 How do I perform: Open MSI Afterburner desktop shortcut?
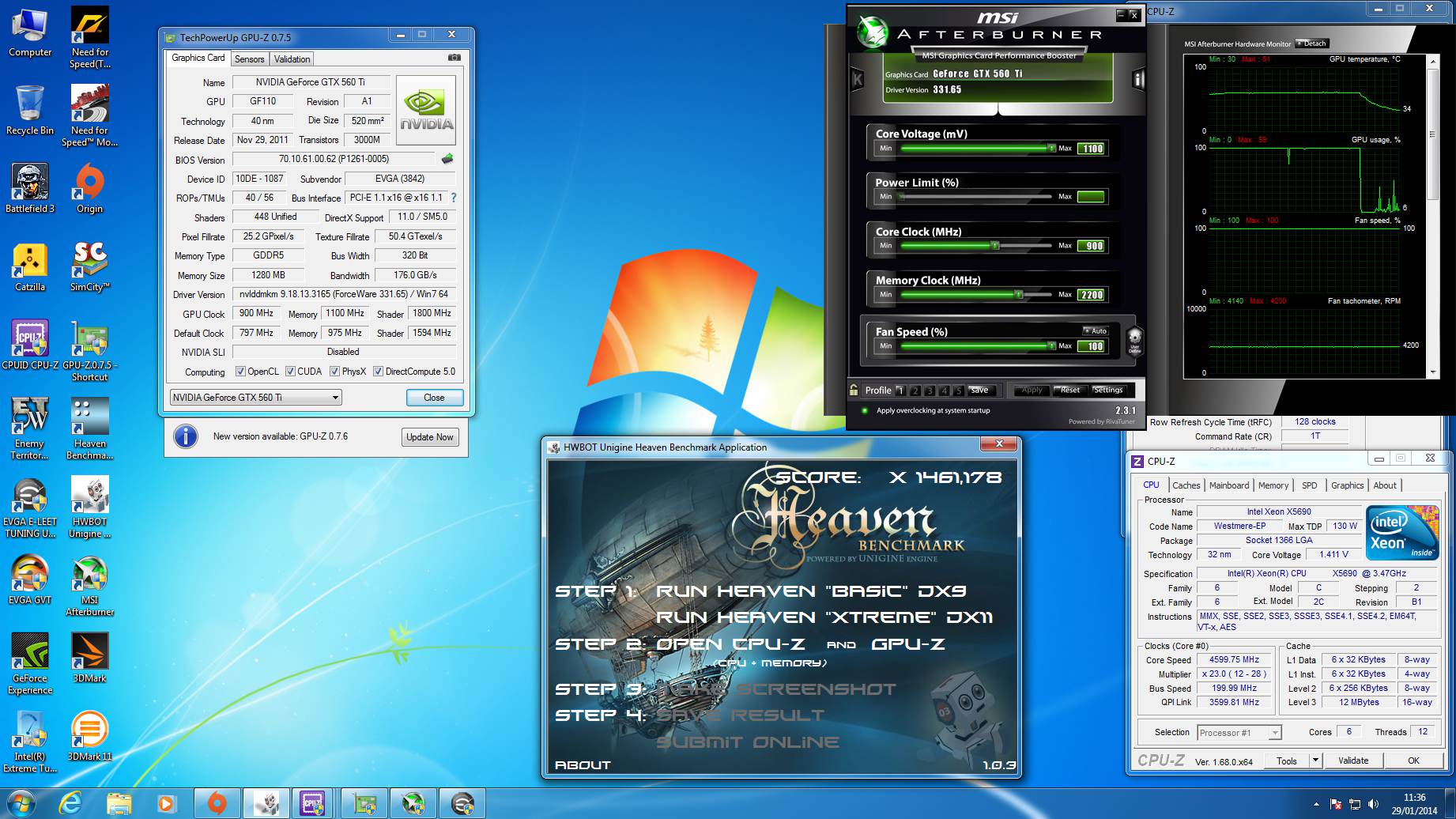tap(89, 585)
